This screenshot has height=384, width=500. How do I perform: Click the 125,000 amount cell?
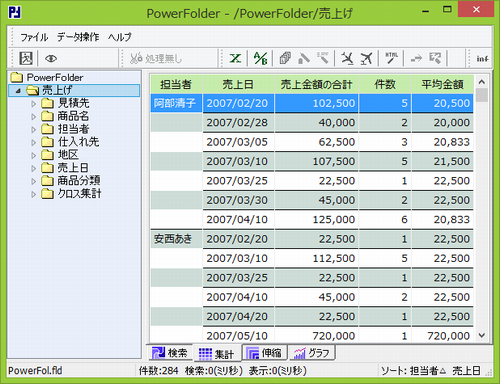pos(316,219)
